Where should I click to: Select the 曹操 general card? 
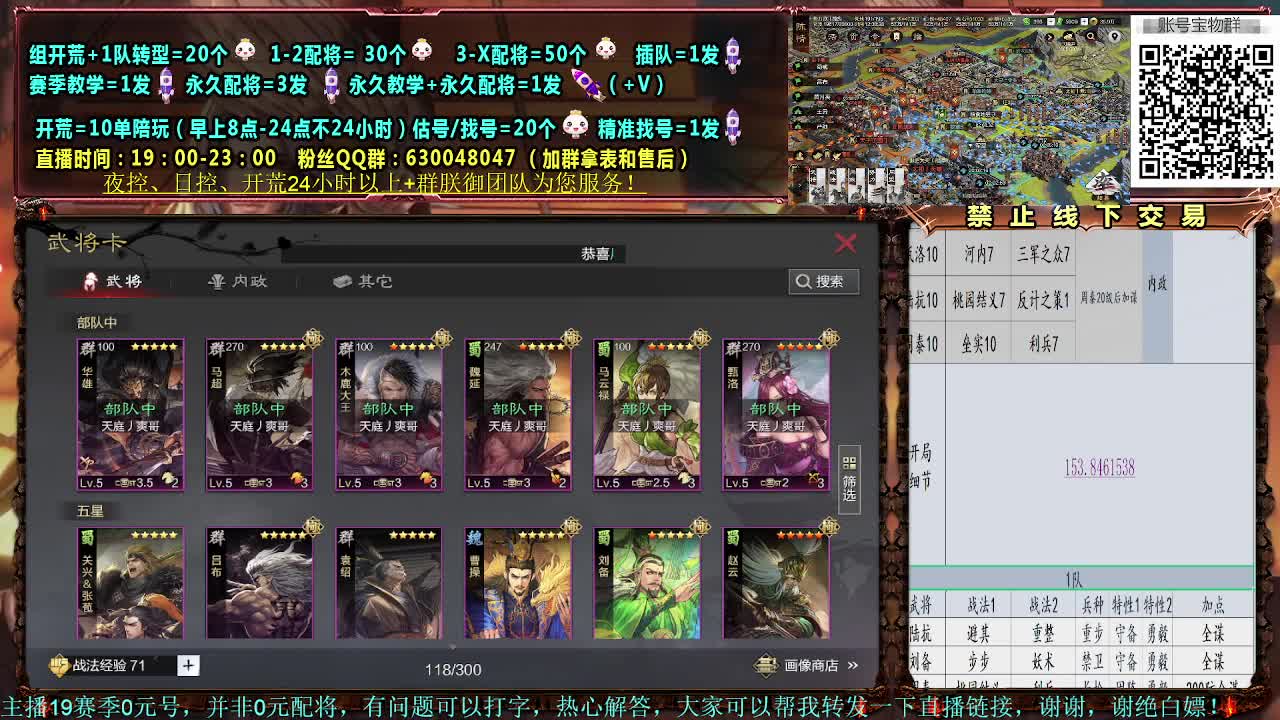(x=517, y=583)
